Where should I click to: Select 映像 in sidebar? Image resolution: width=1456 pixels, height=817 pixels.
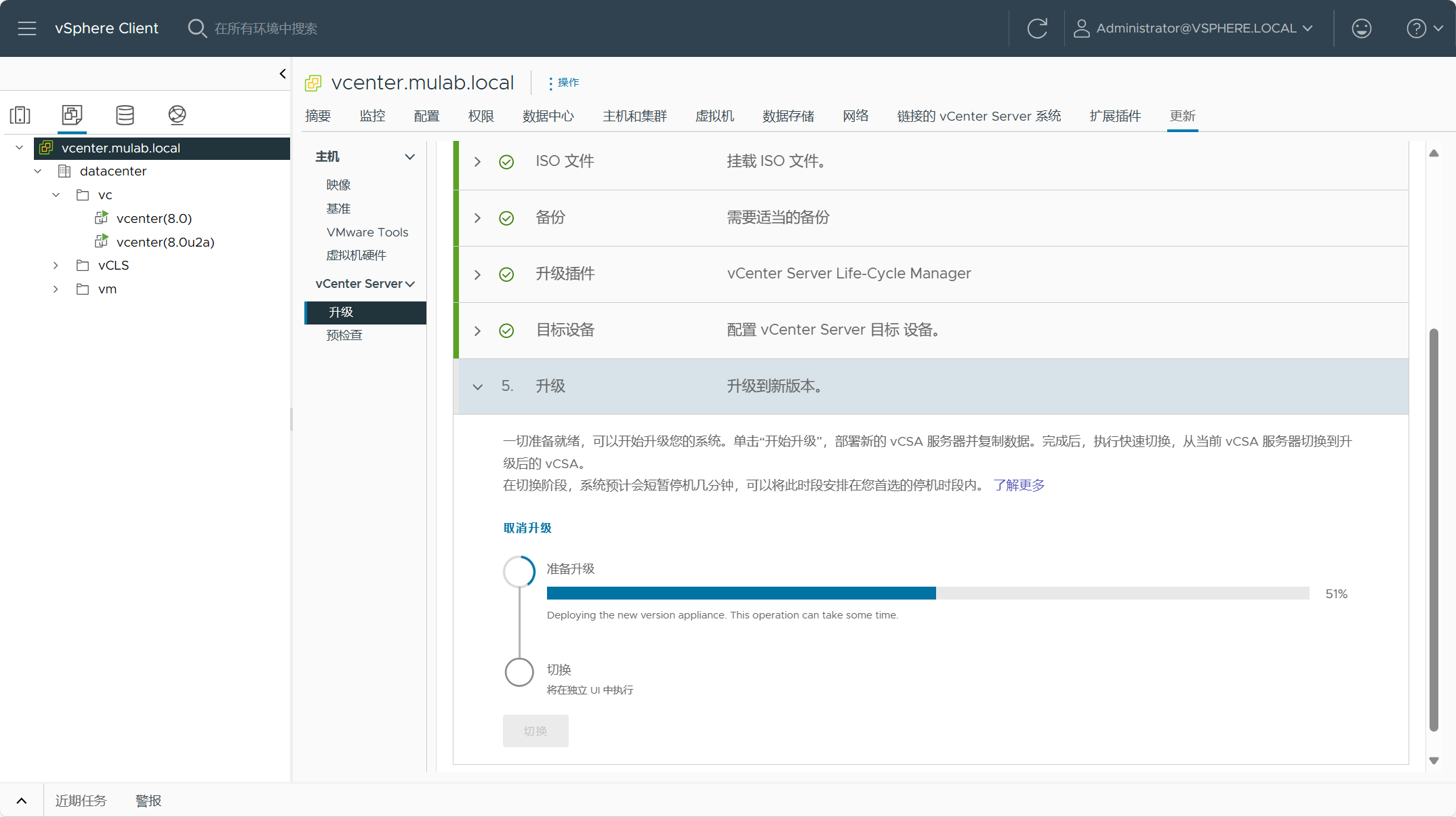tap(338, 185)
